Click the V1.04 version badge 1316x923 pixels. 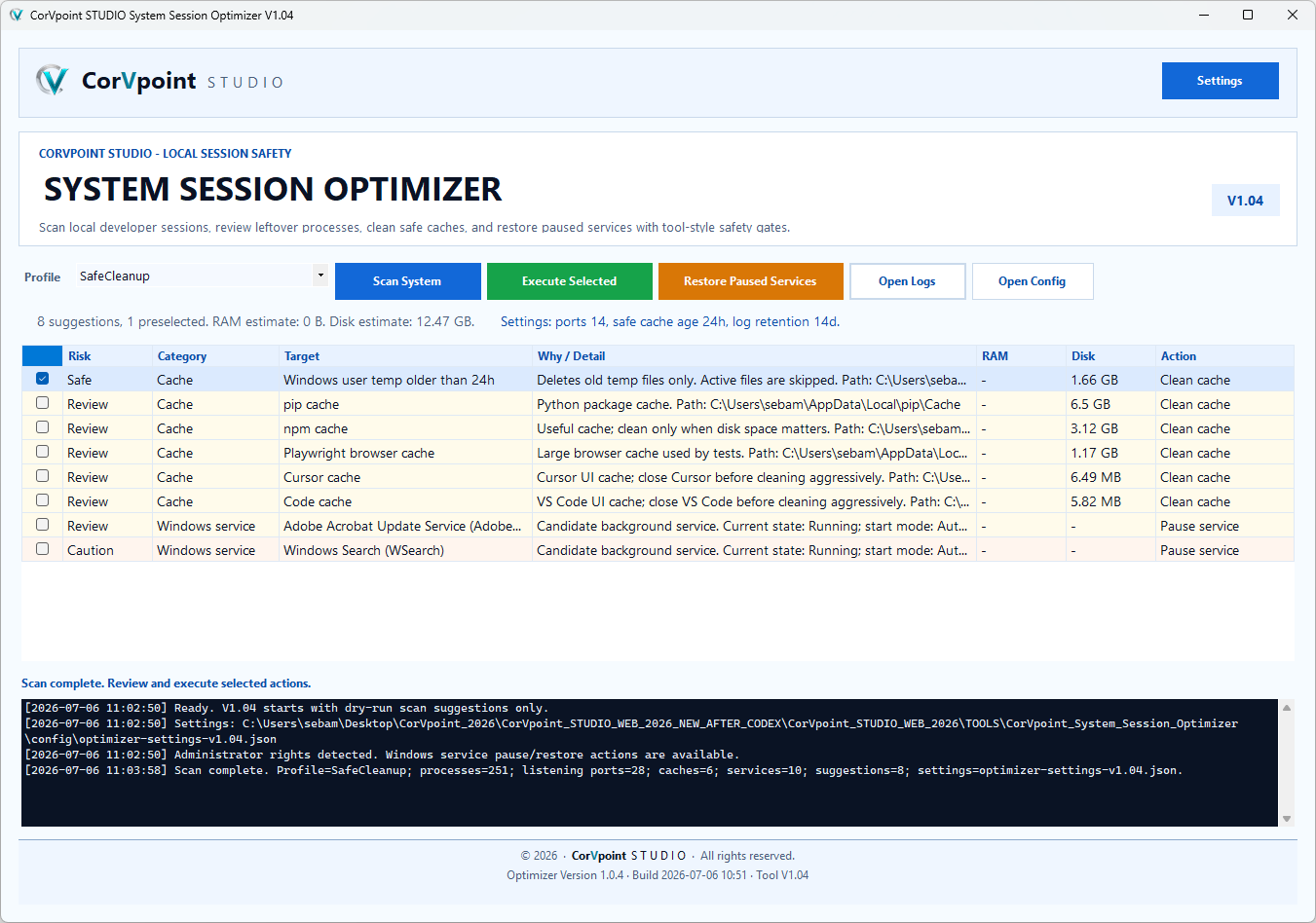(1245, 201)
